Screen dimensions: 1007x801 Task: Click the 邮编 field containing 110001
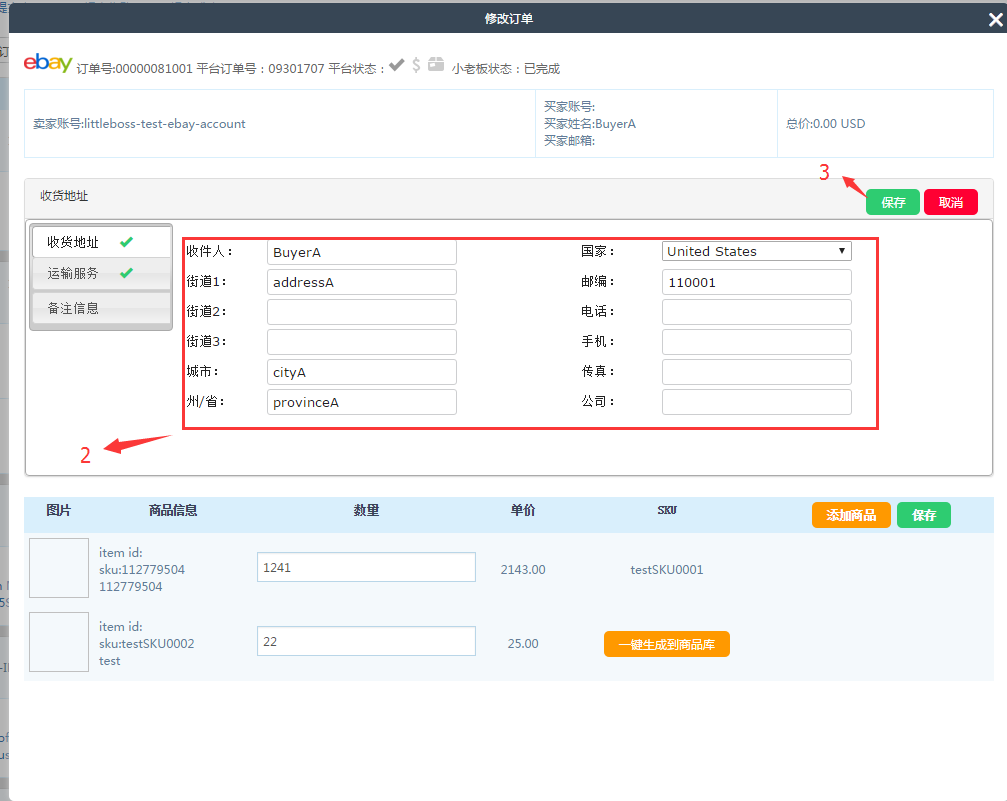(x=756, y=283)
